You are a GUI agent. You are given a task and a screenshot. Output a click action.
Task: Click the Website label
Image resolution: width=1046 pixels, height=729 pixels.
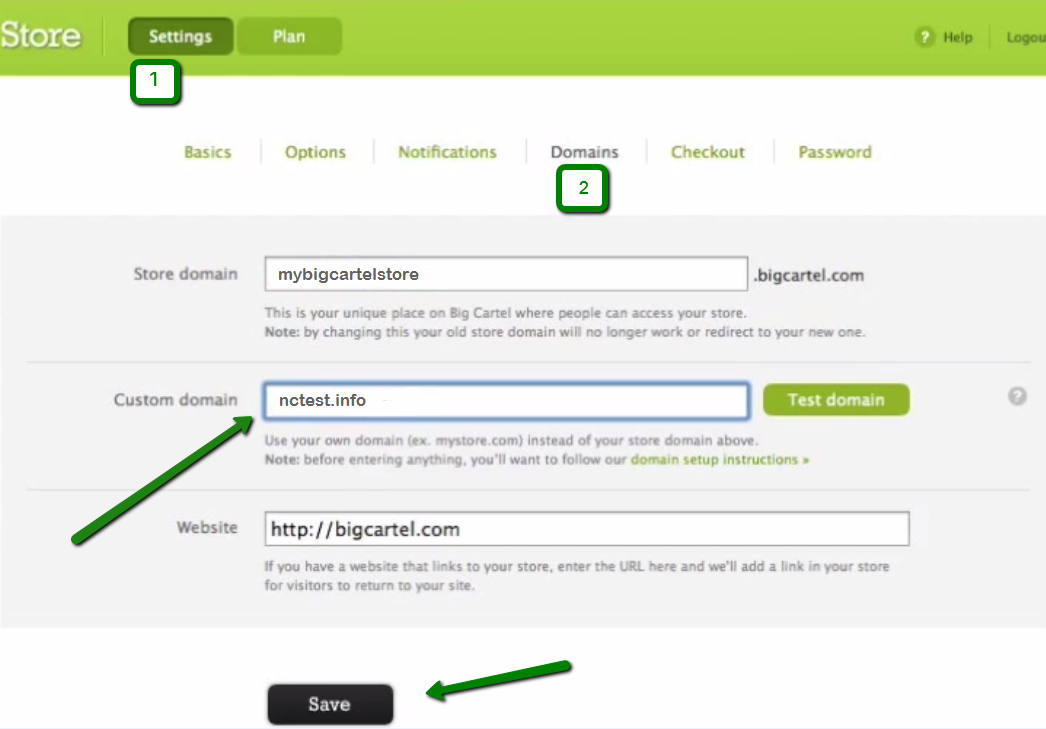207,527
